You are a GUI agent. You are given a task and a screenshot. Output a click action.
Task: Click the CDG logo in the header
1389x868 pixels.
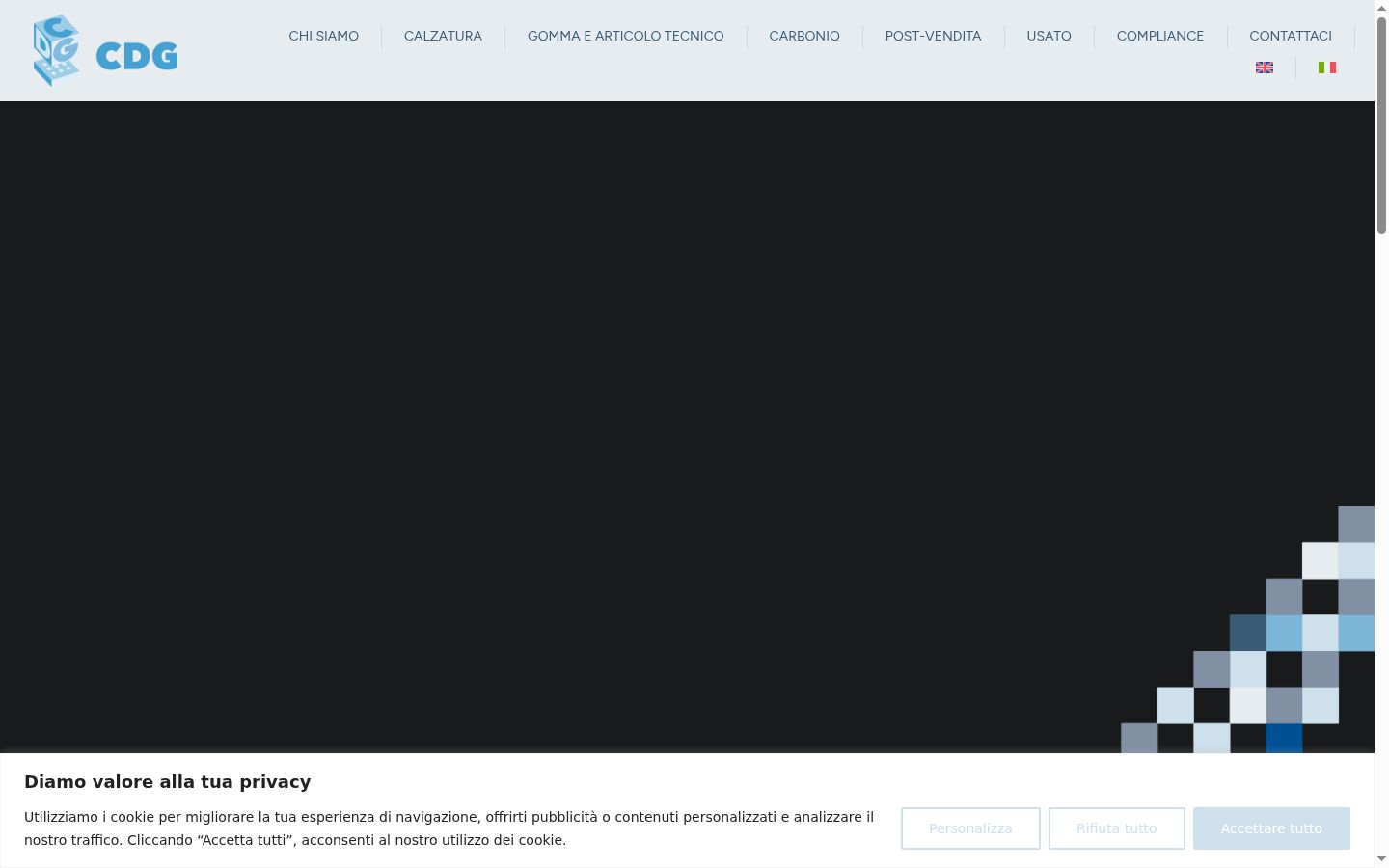click(x=105, y=50)
